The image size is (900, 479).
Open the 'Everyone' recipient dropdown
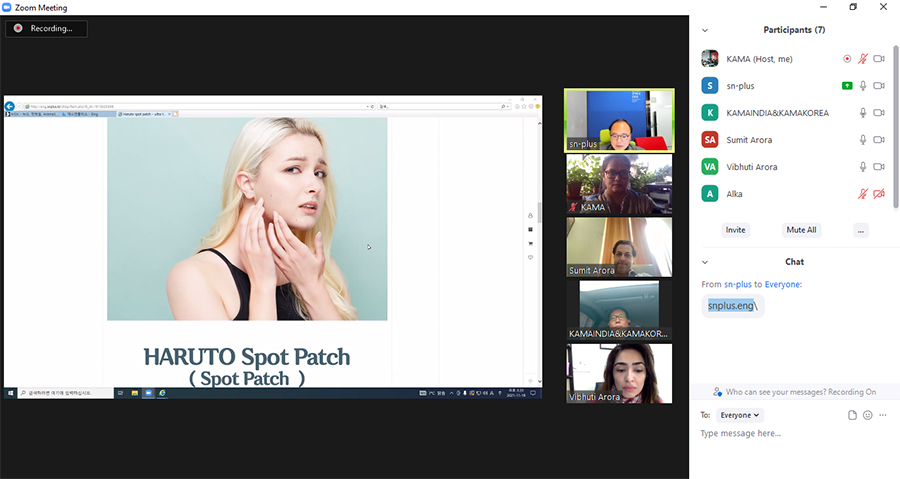pos(740,415)
